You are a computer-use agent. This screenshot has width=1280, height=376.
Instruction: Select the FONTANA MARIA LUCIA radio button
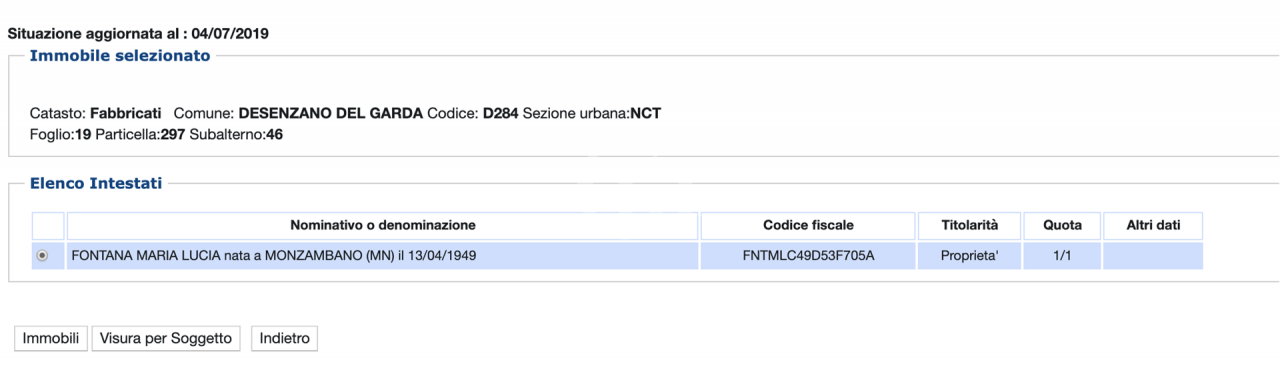pyautogui.click(x=42, y=256)
